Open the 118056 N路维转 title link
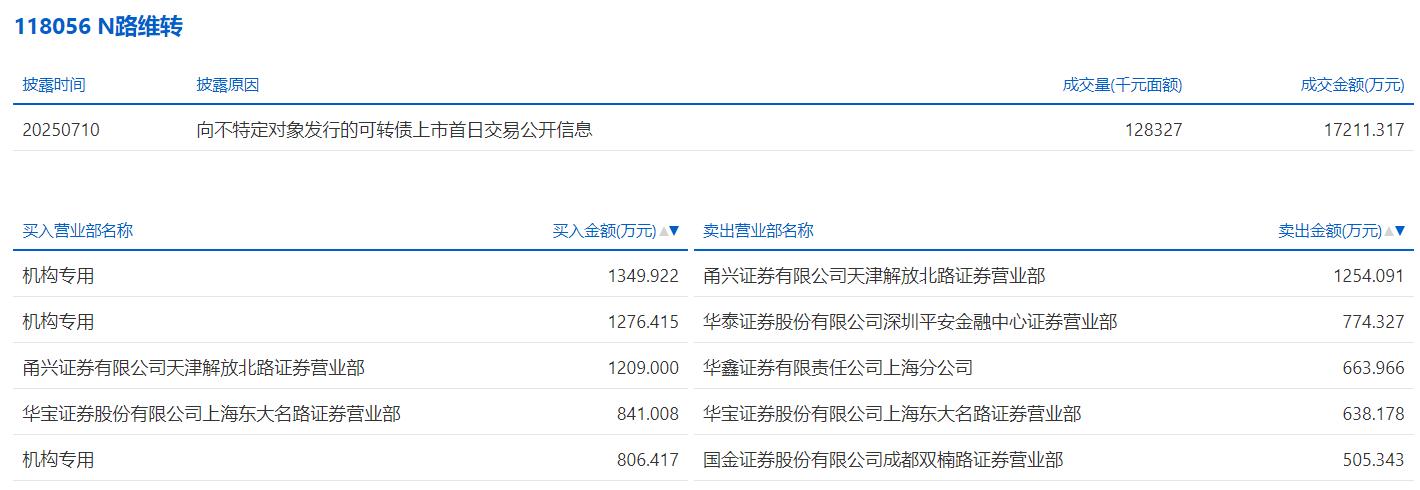The height and width of the screenshot is (490, 1420). [98, 27]
